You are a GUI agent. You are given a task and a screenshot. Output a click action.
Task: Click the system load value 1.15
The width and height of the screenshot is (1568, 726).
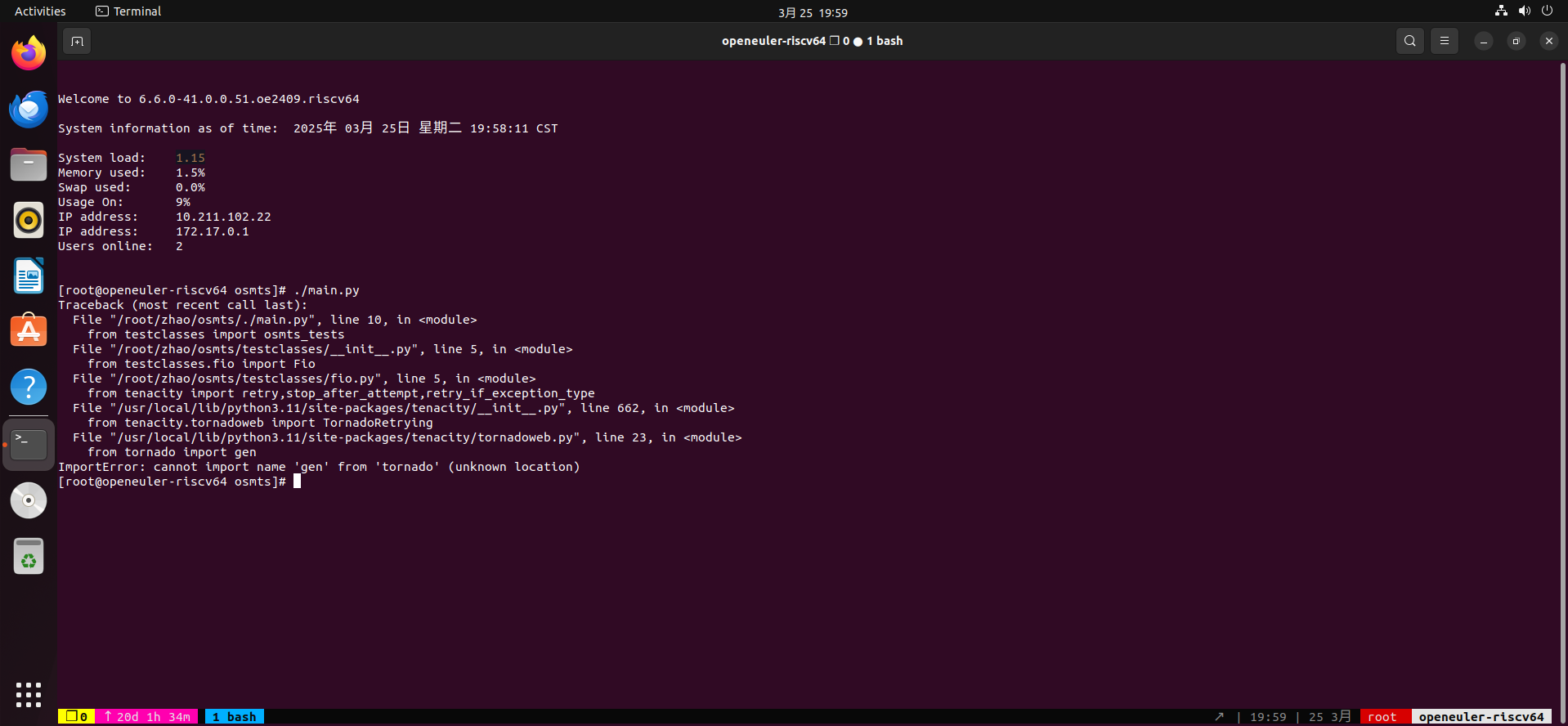(x=190, y=158)
